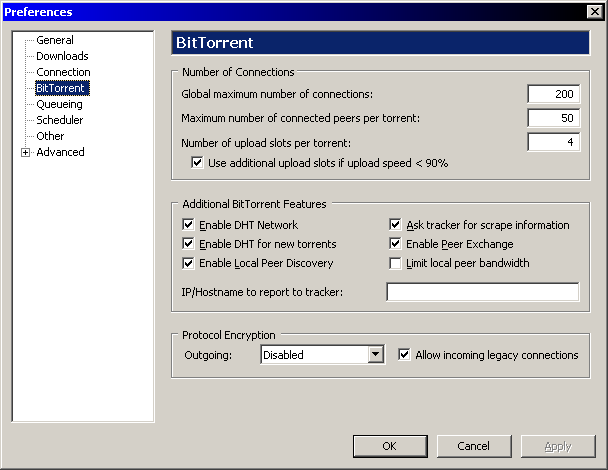Select the BitTorrent tree item

[x=62, y=88]
